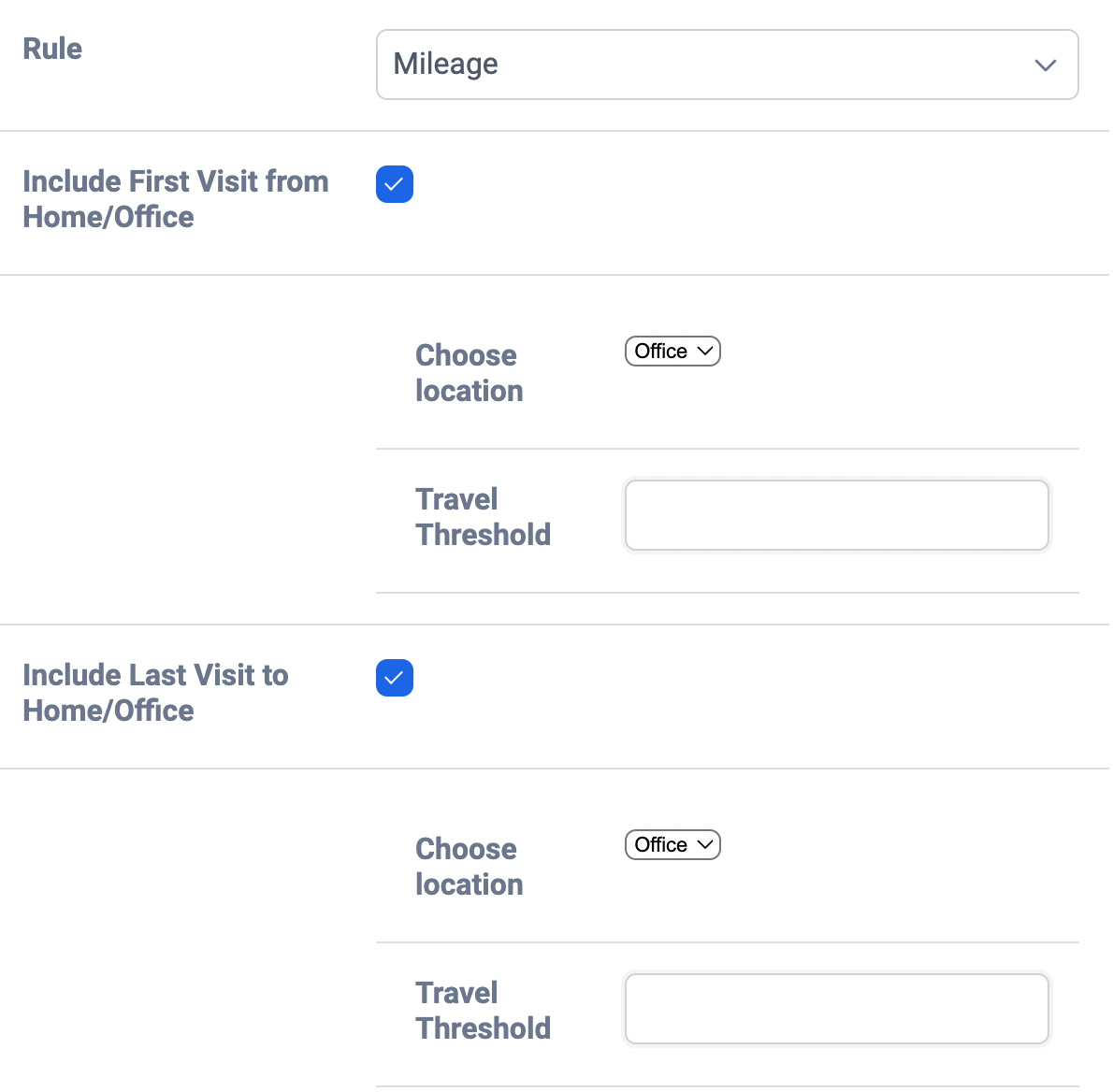Disable Include Last Visit to Home/Office
This screenshot has width=1113, height=1092.
pos(394,678)
